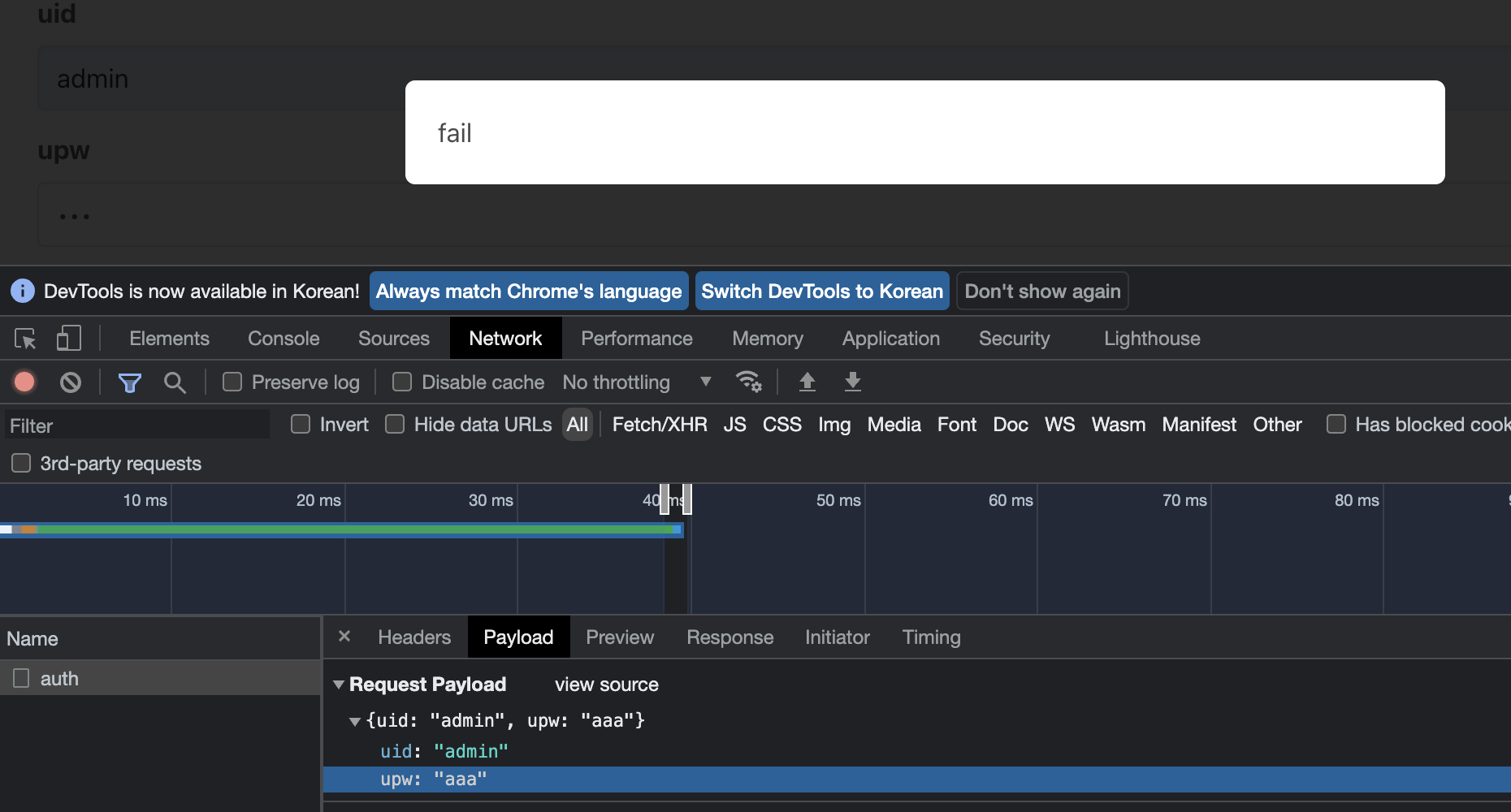
Task: Activate the inspect element picker icon
Action: click(x=25, y=339)
